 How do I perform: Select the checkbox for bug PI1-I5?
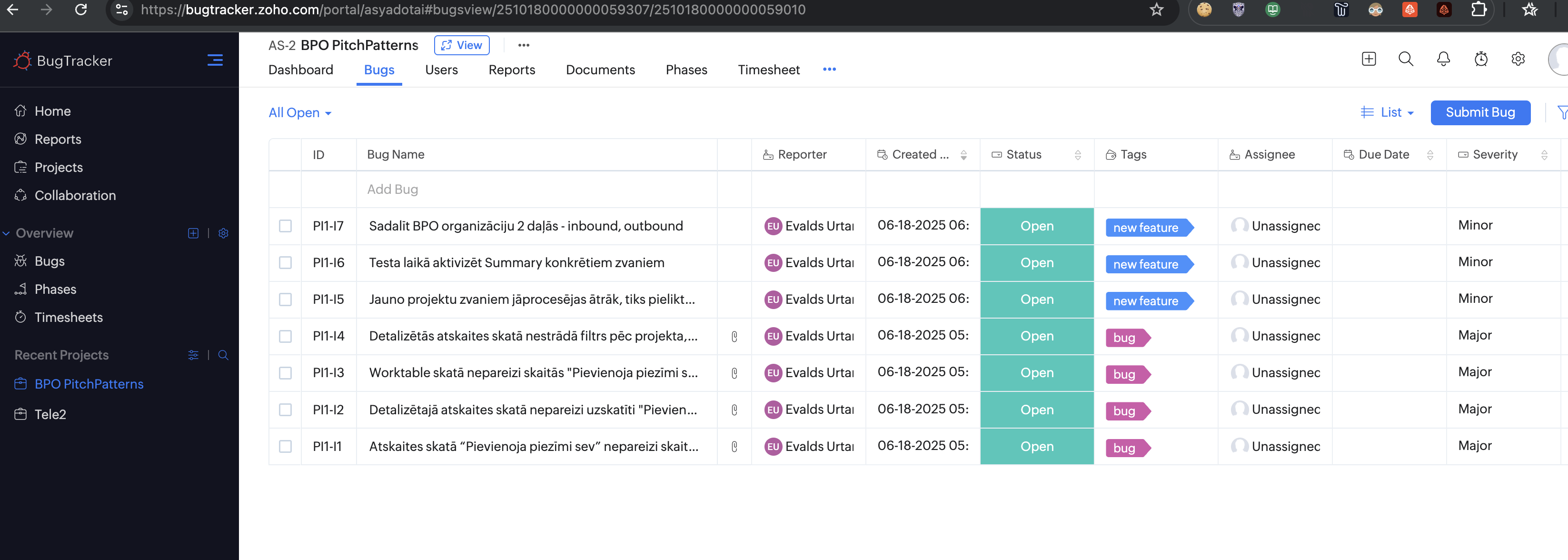point(285,300)
